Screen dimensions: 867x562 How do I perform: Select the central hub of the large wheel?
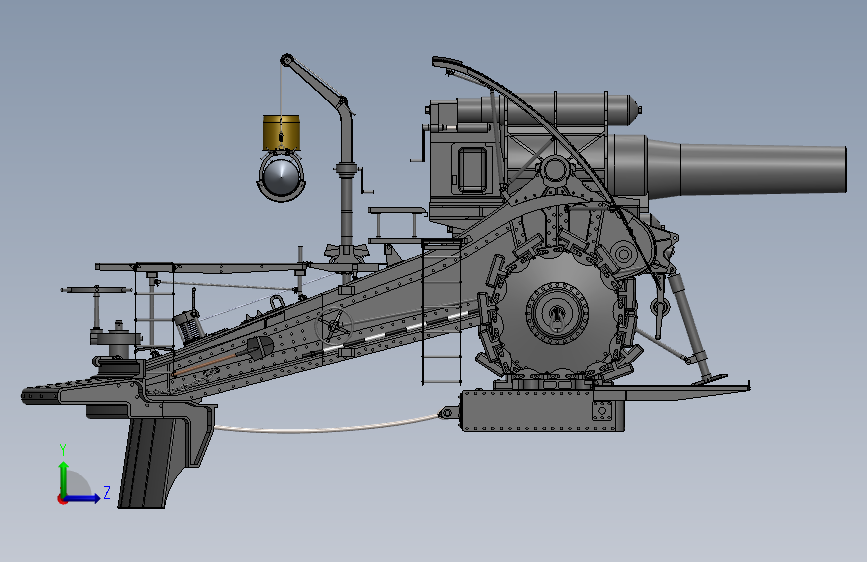click(x=557, y=313)
